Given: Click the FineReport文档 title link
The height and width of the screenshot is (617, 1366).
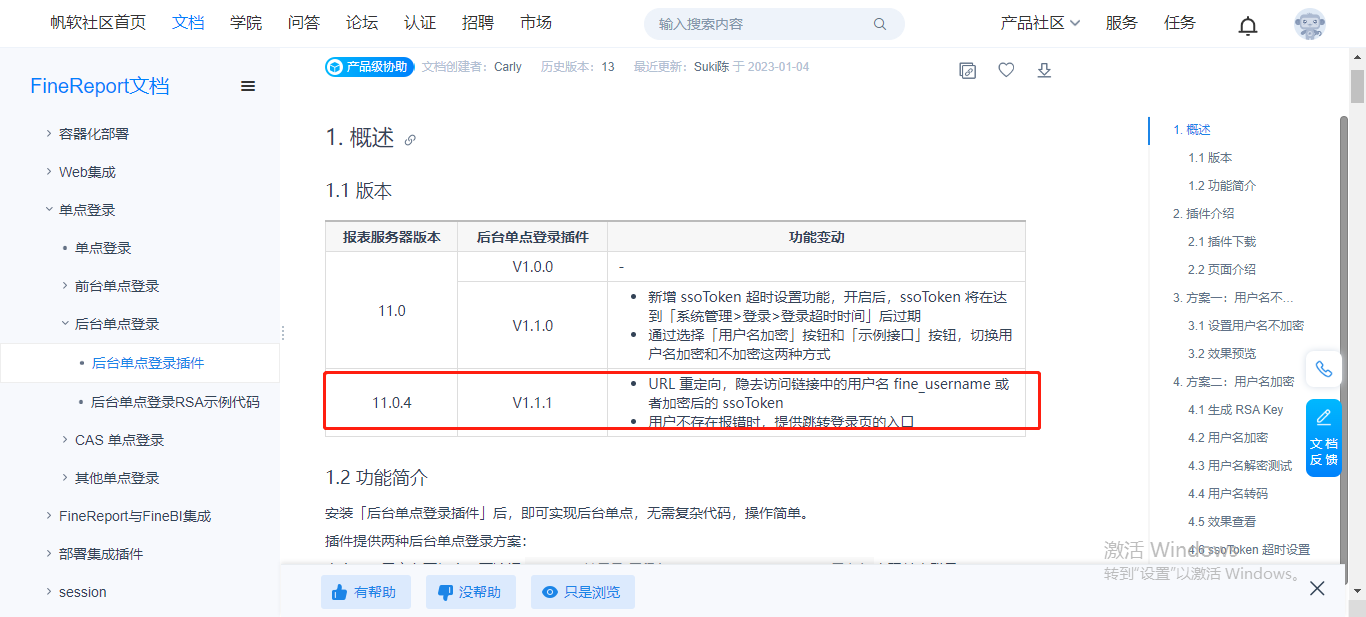Looking at the screenshot, I should tap(100, 86).
